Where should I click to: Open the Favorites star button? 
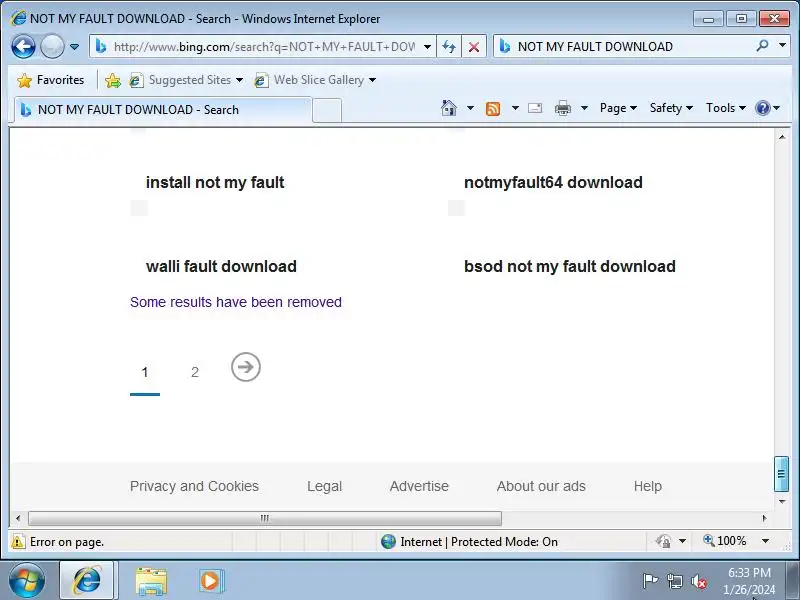click(51, 80)
